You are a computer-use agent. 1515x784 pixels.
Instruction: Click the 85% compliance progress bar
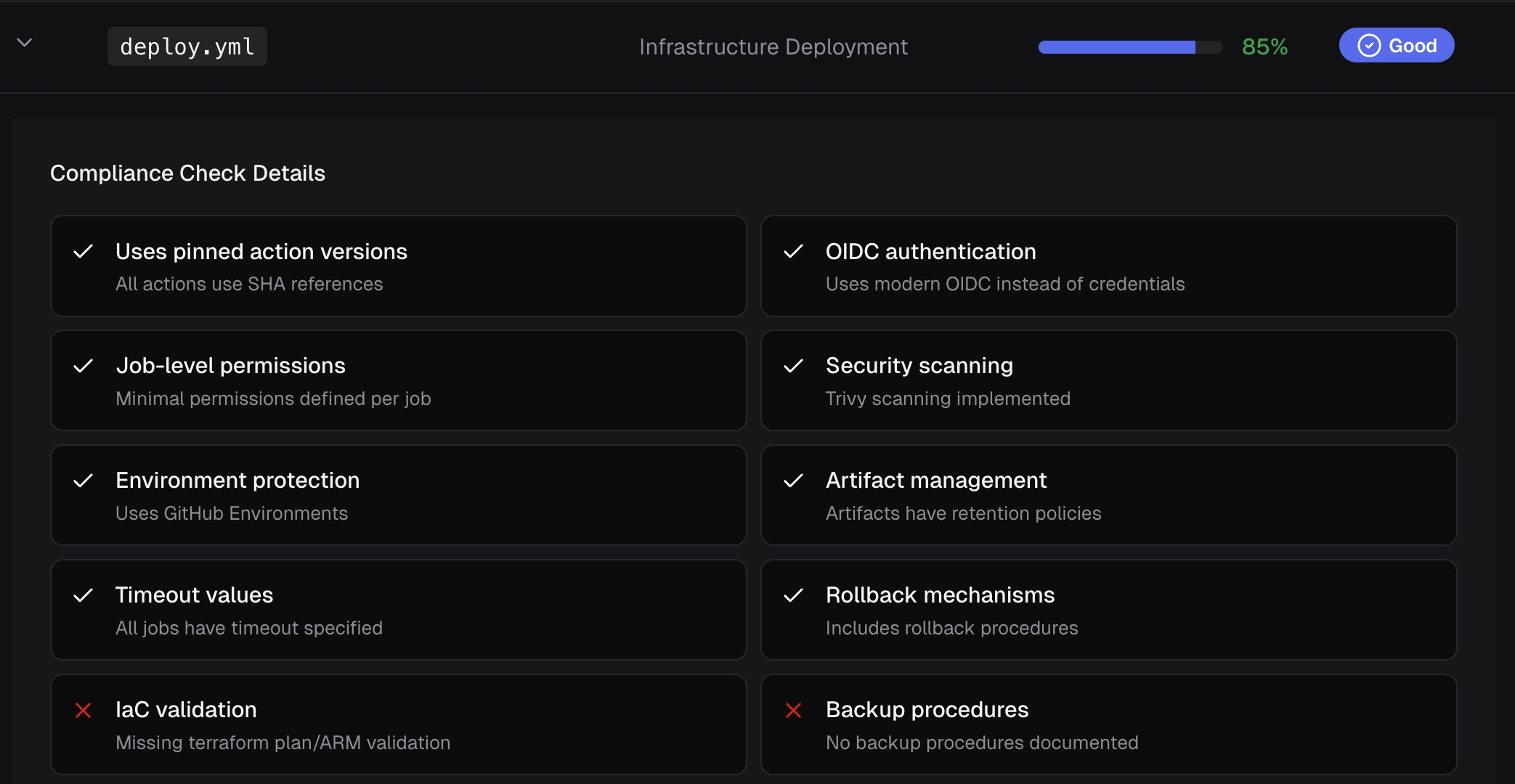[x=1129, y=47]
